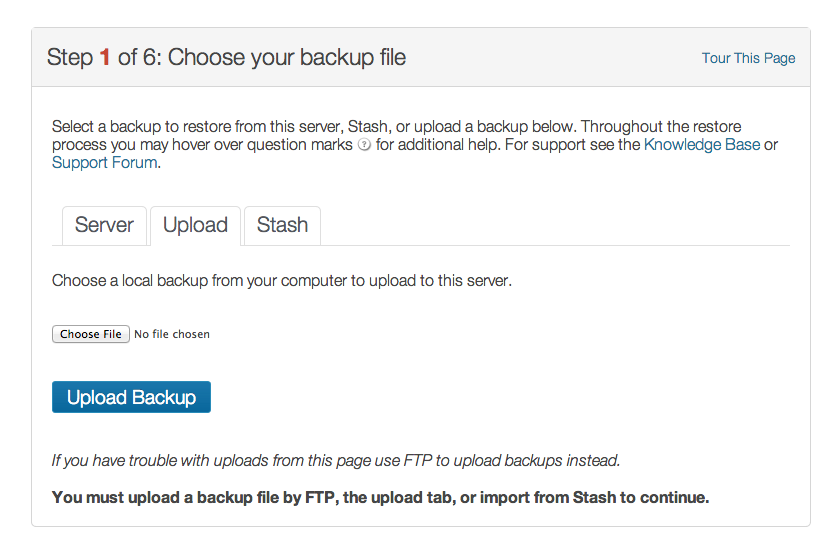Switch to the Server tab

tap(104, 225)
